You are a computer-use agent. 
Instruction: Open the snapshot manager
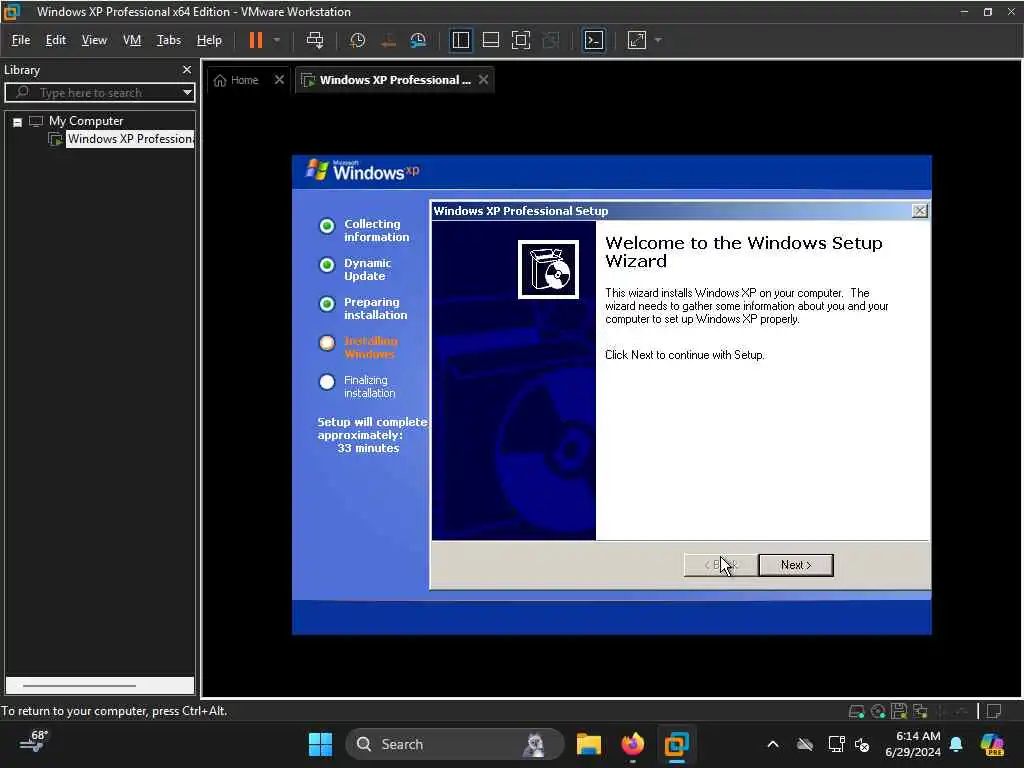[x=418, y=40]
